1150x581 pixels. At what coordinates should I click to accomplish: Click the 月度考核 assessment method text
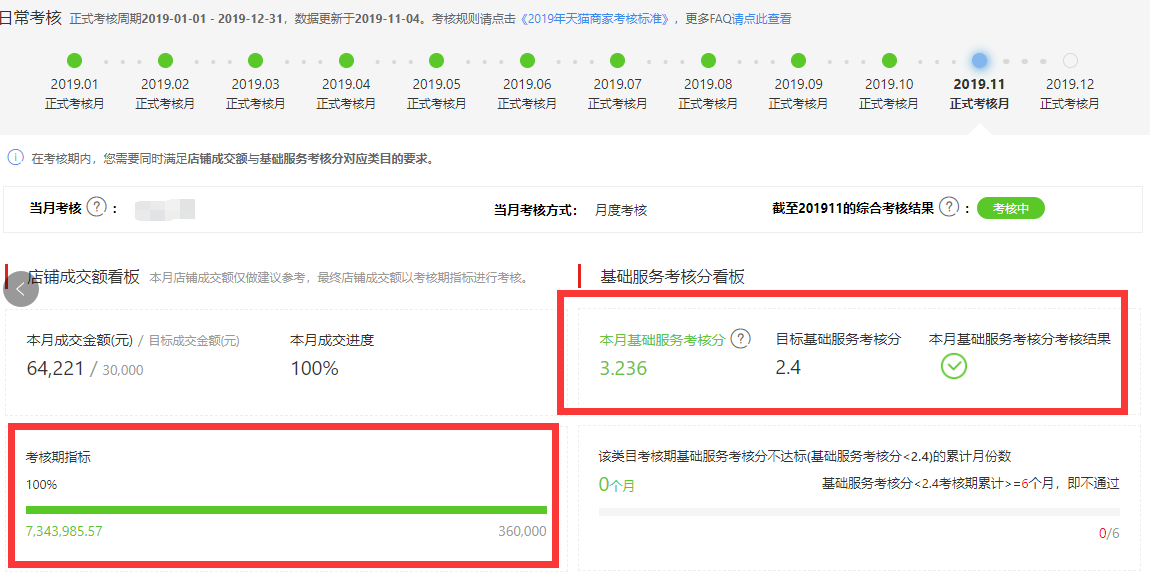pyautogui.click(x=620, y=211)
